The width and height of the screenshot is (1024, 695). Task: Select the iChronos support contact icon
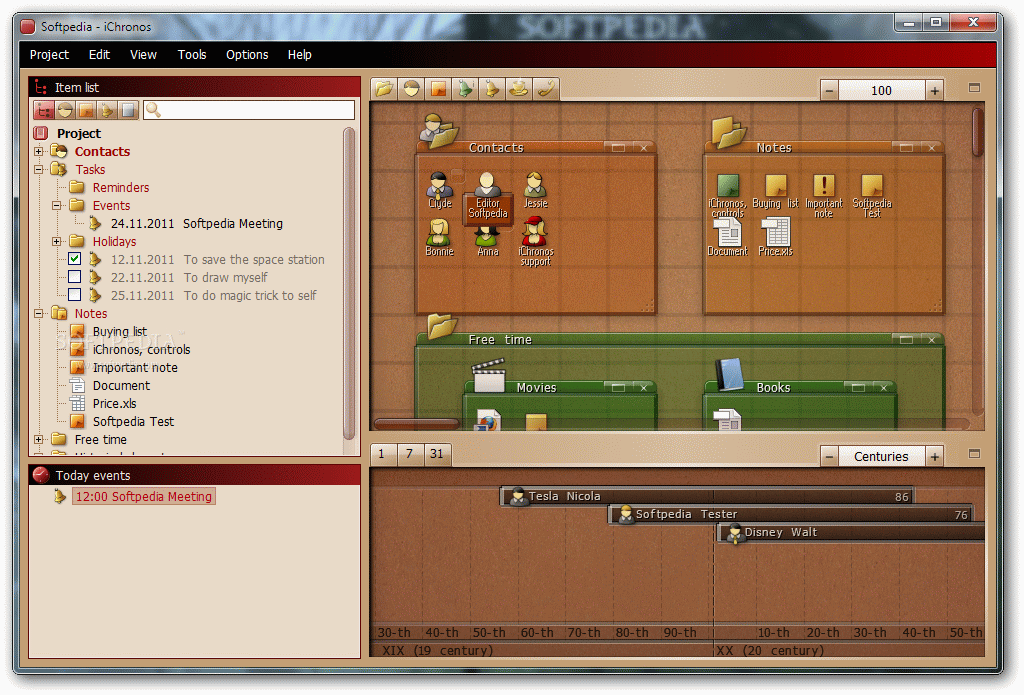(536, 242)
